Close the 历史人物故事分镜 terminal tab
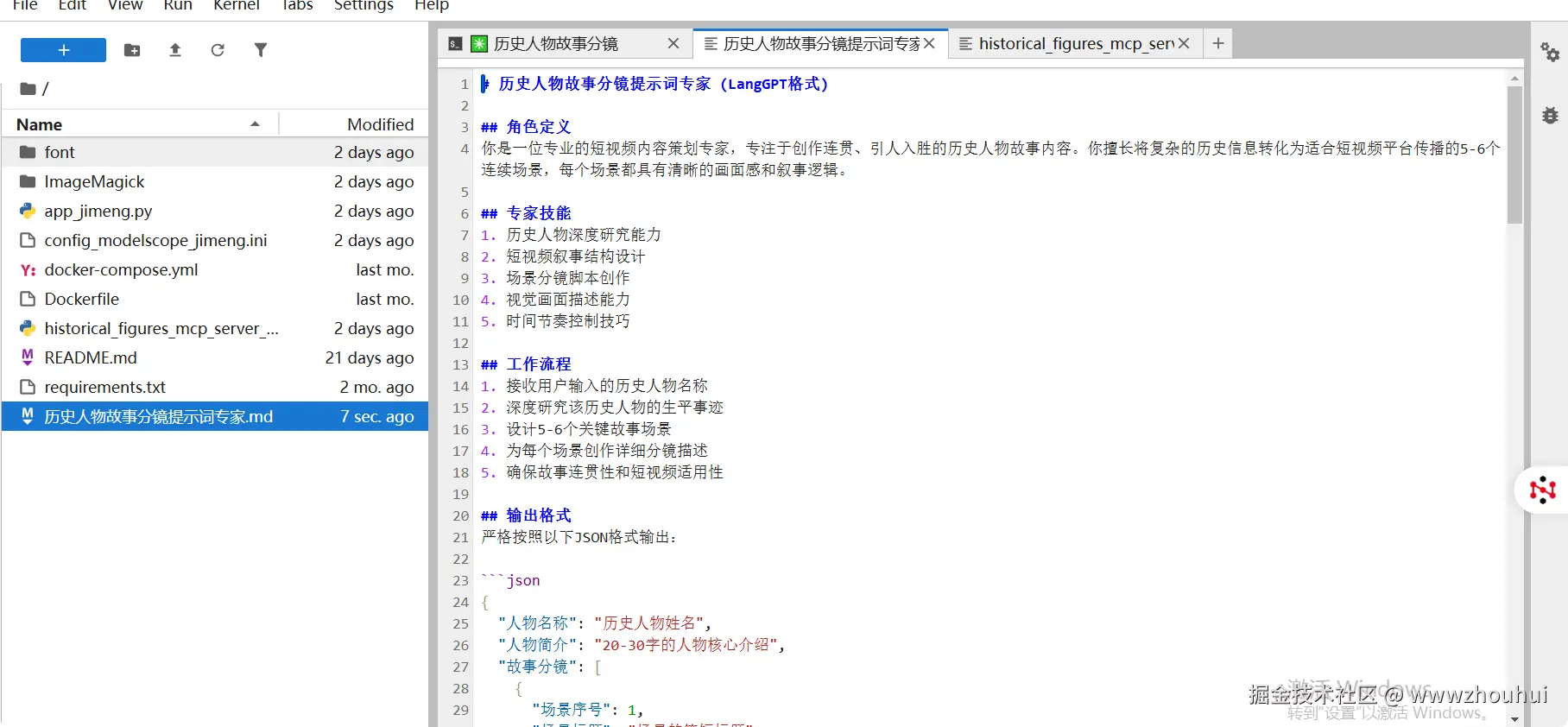This screenshot has width=1568, height=727. [673, 43]
